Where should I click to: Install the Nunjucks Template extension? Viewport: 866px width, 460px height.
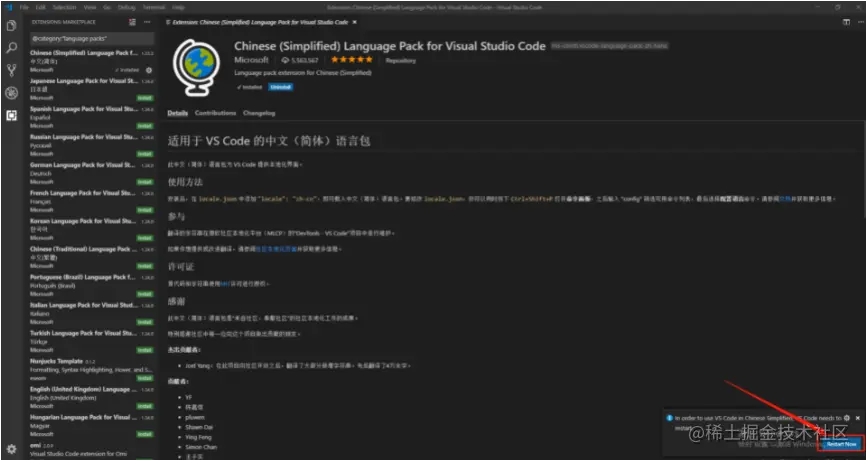click(x=145, y=378)
